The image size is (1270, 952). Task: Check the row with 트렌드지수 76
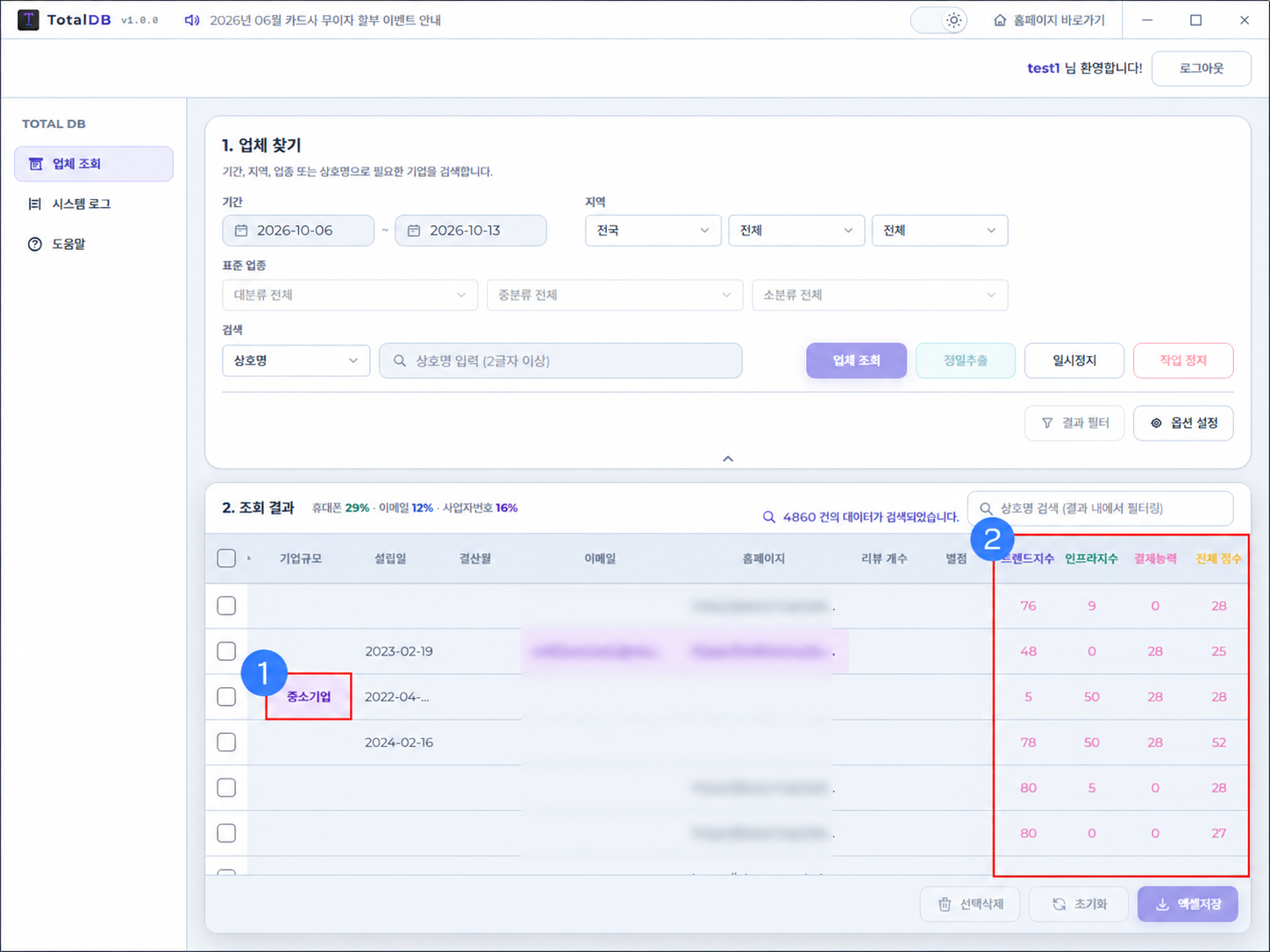226,606
